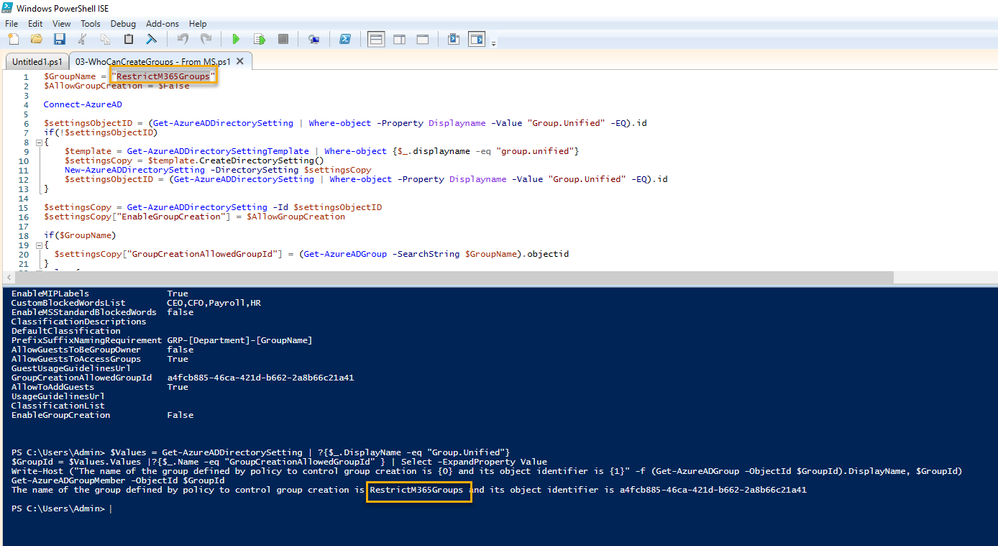Click Get-AzureADGroup on line 20

(x=345, y=254)
